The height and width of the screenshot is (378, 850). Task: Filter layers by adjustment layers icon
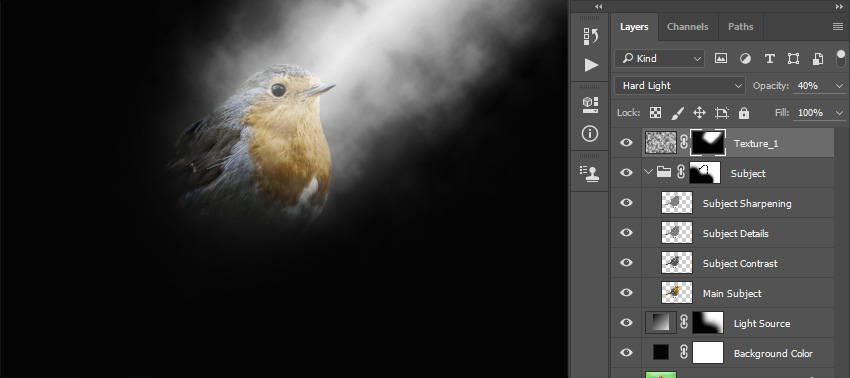[x=745, y=59]
